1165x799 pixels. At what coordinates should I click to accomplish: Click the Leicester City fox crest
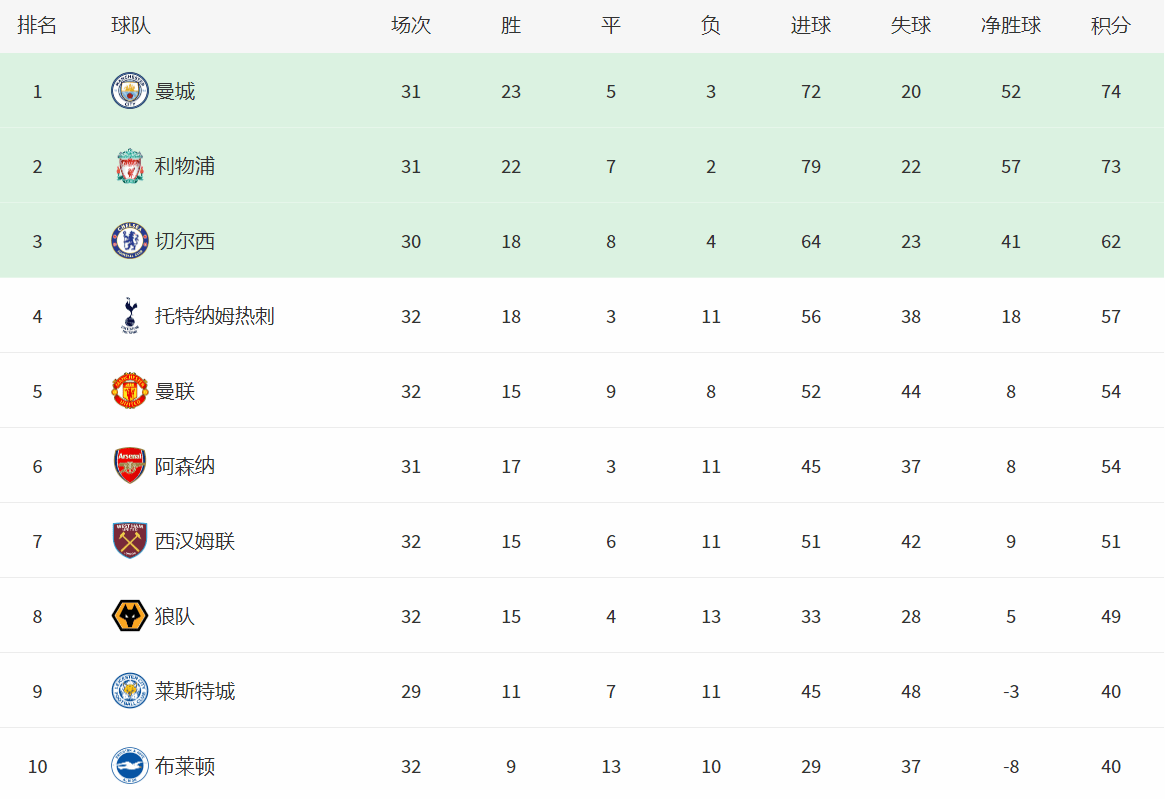(129, 691)
